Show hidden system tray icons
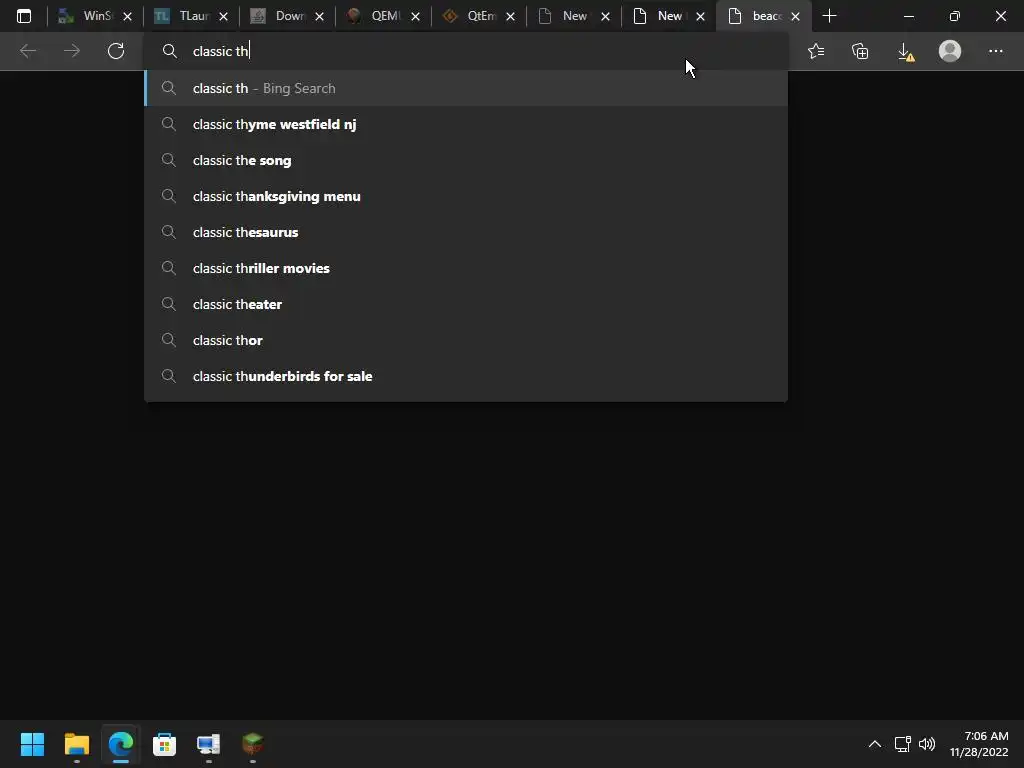Screen dimensions: 1024x768 click(875, 744)
